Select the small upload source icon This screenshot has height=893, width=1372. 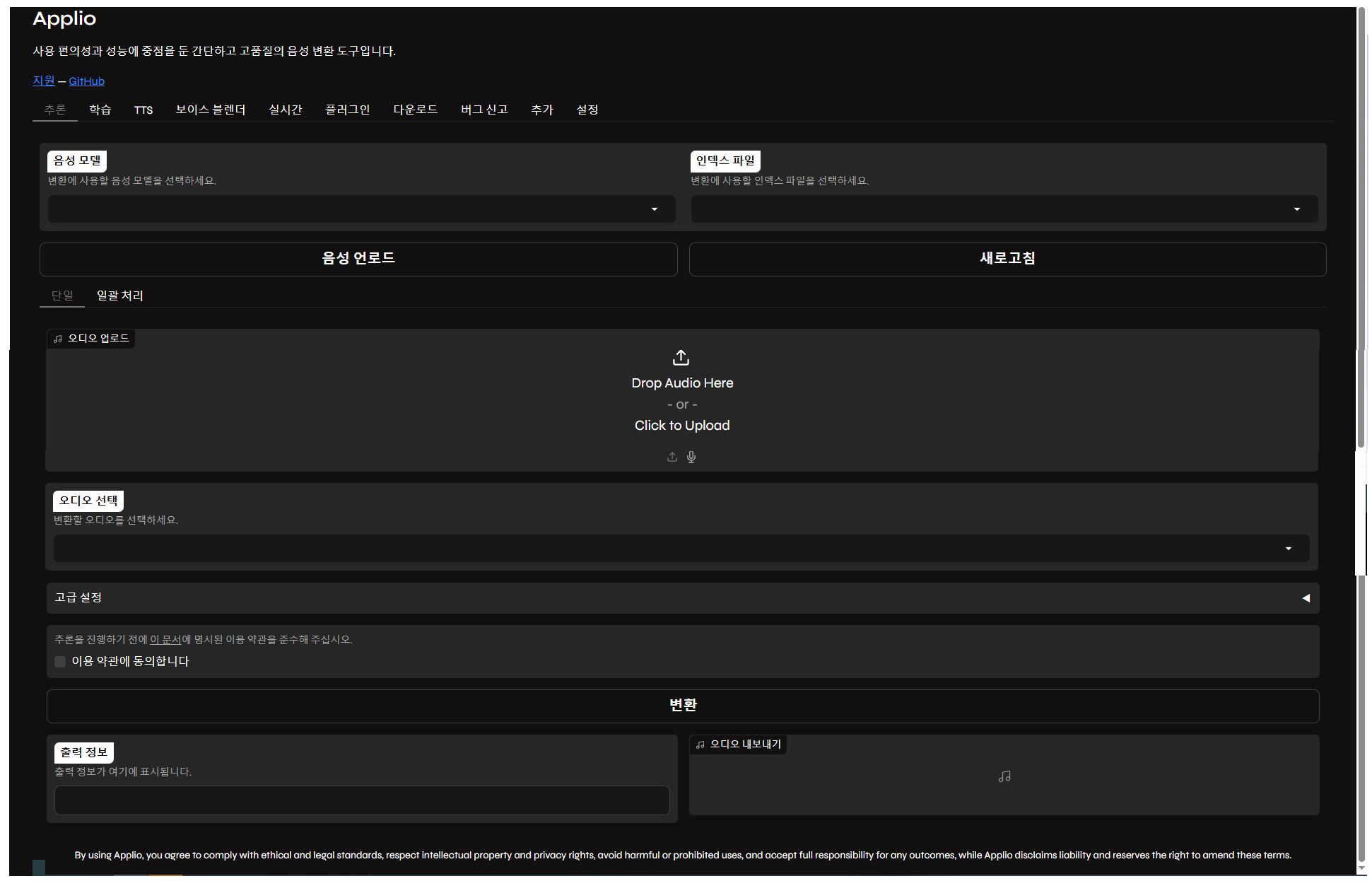(x=672, y=457)
